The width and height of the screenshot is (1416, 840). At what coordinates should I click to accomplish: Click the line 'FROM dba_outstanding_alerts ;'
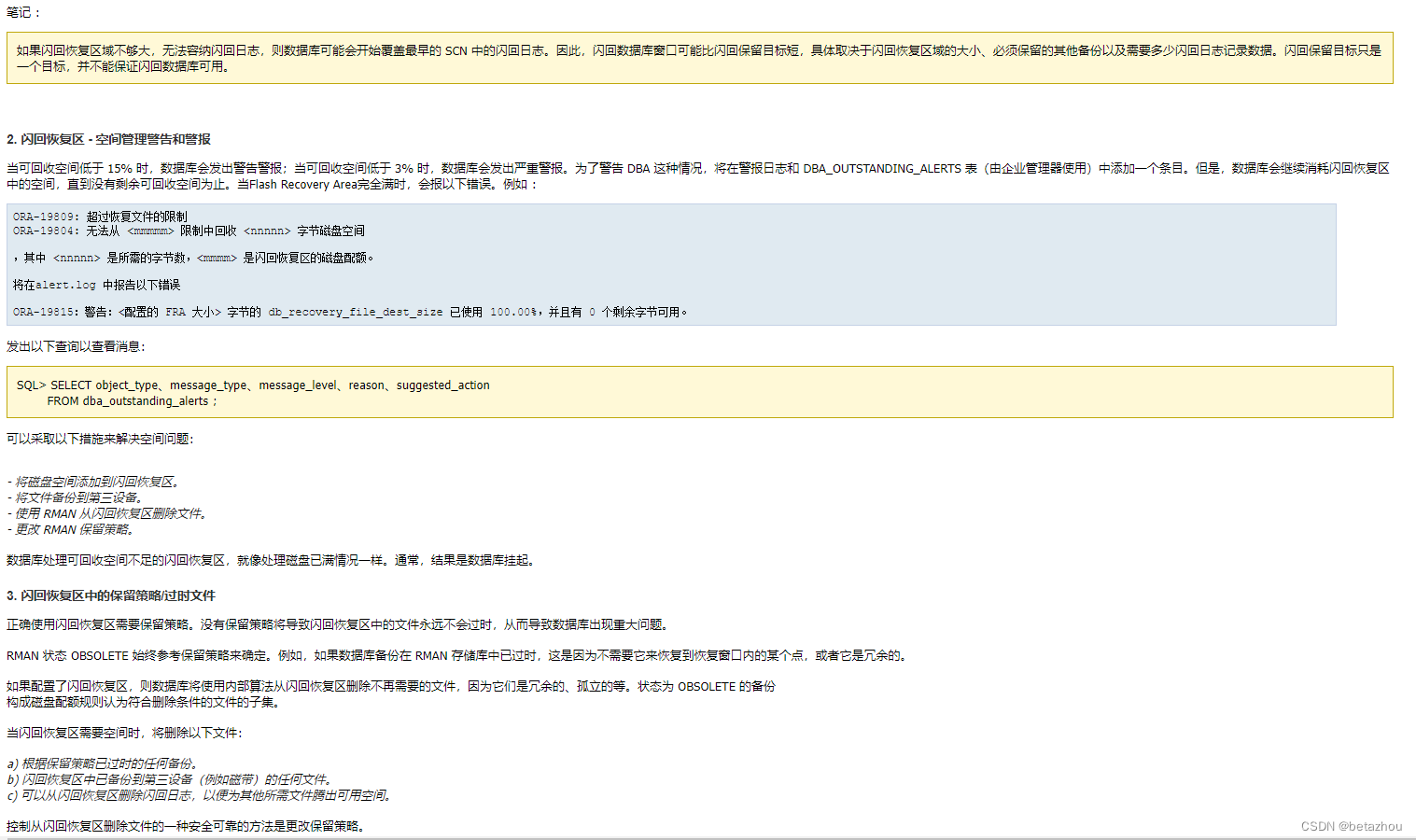tap(132, 400)
